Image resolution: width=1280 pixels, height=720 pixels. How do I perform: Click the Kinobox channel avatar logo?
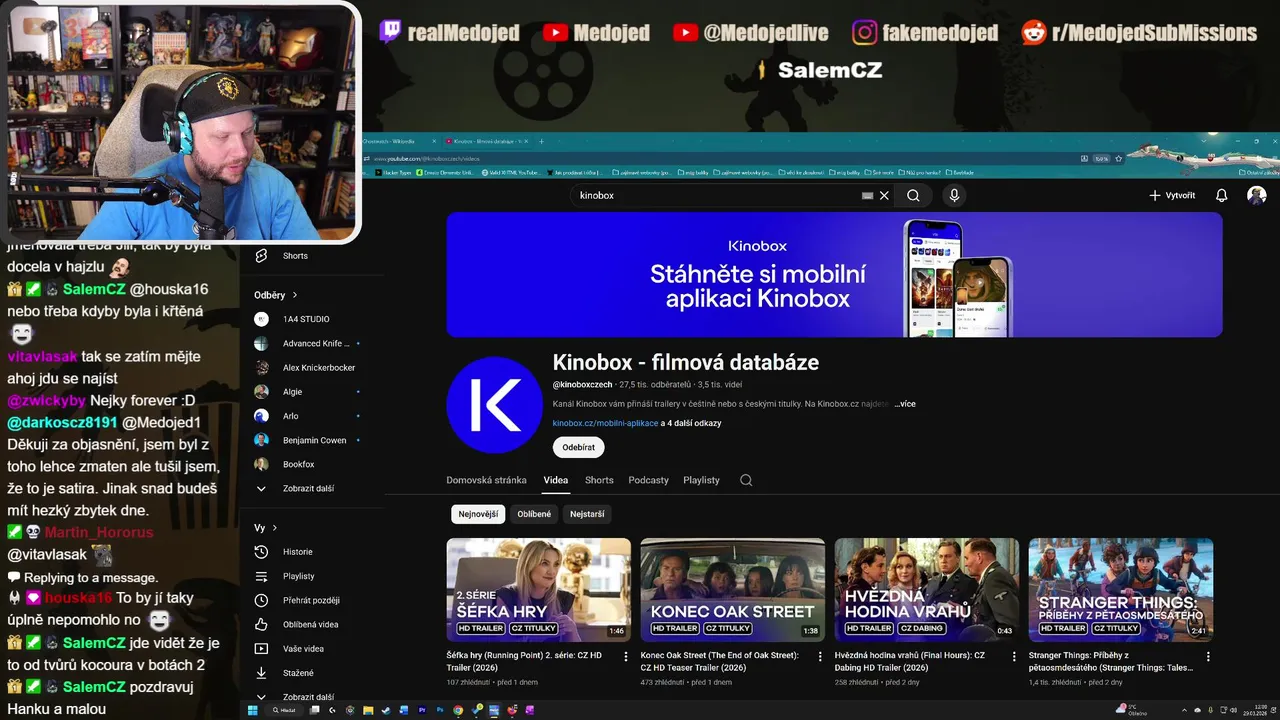495,405
